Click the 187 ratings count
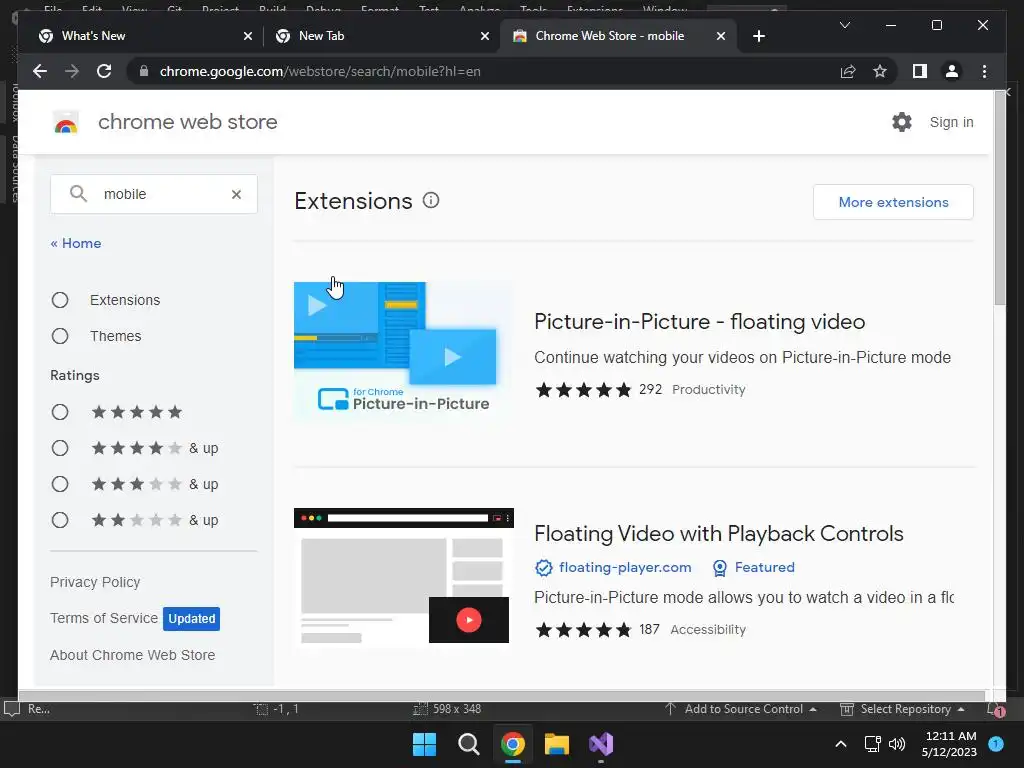Image resolution: width=1024 pixels, height=768 pixels. (649, 630)
